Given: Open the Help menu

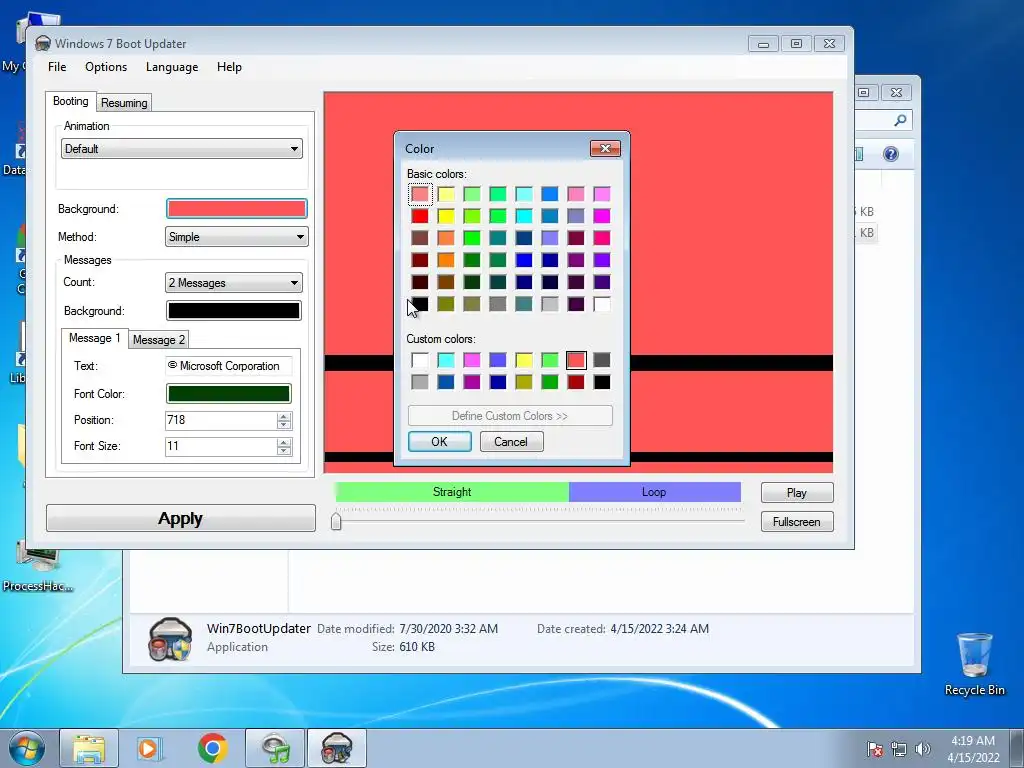Looking at the screenshot, I should (x=229, y=67).
